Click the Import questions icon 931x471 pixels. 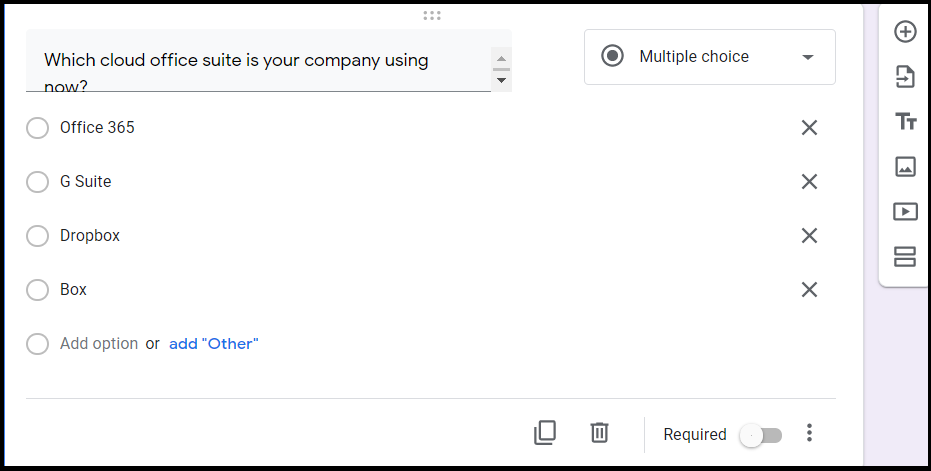[x=905, y=77]
